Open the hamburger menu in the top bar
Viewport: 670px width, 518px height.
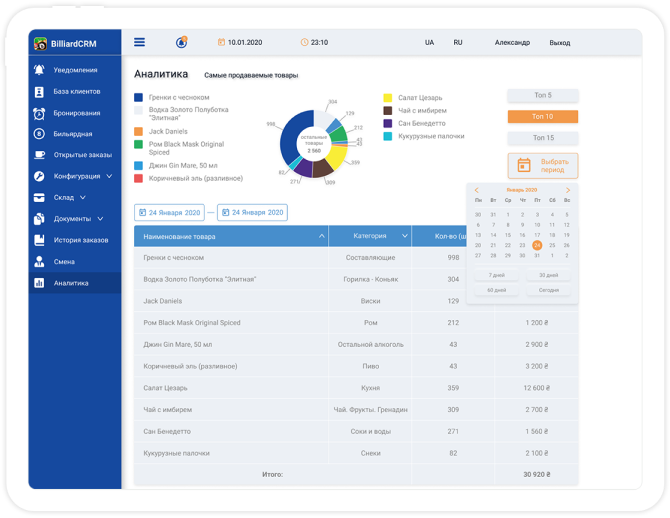click(139, 42)
